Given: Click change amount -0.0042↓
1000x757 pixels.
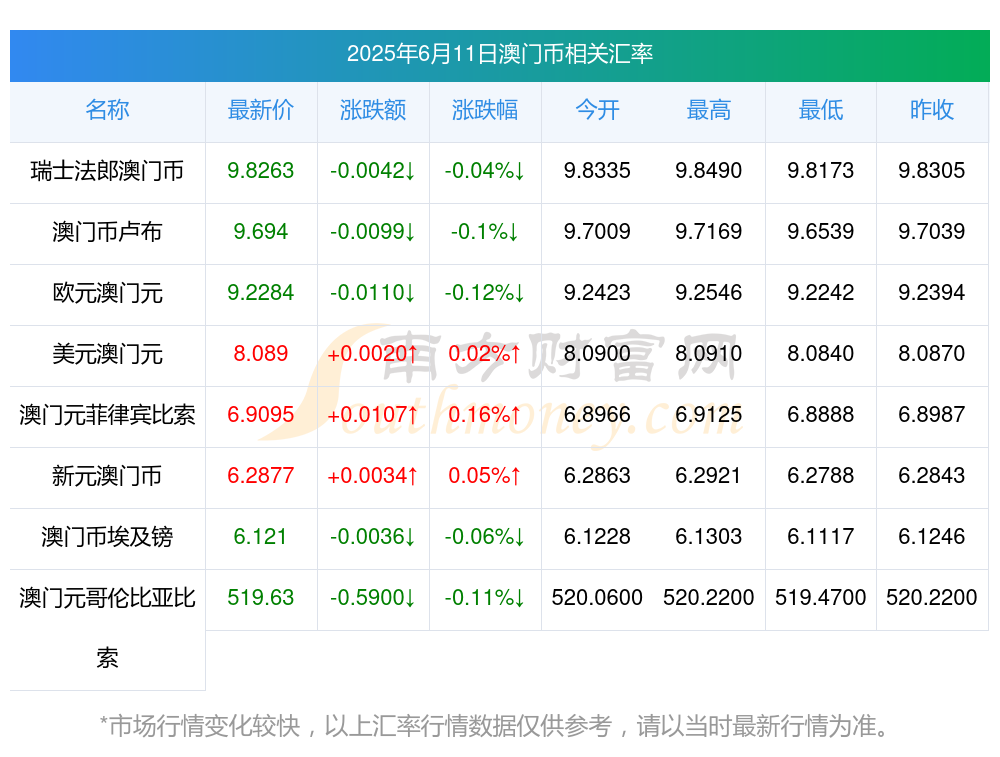Looking at the screenshot, I should pyautogui.click(x=372, y=171).
